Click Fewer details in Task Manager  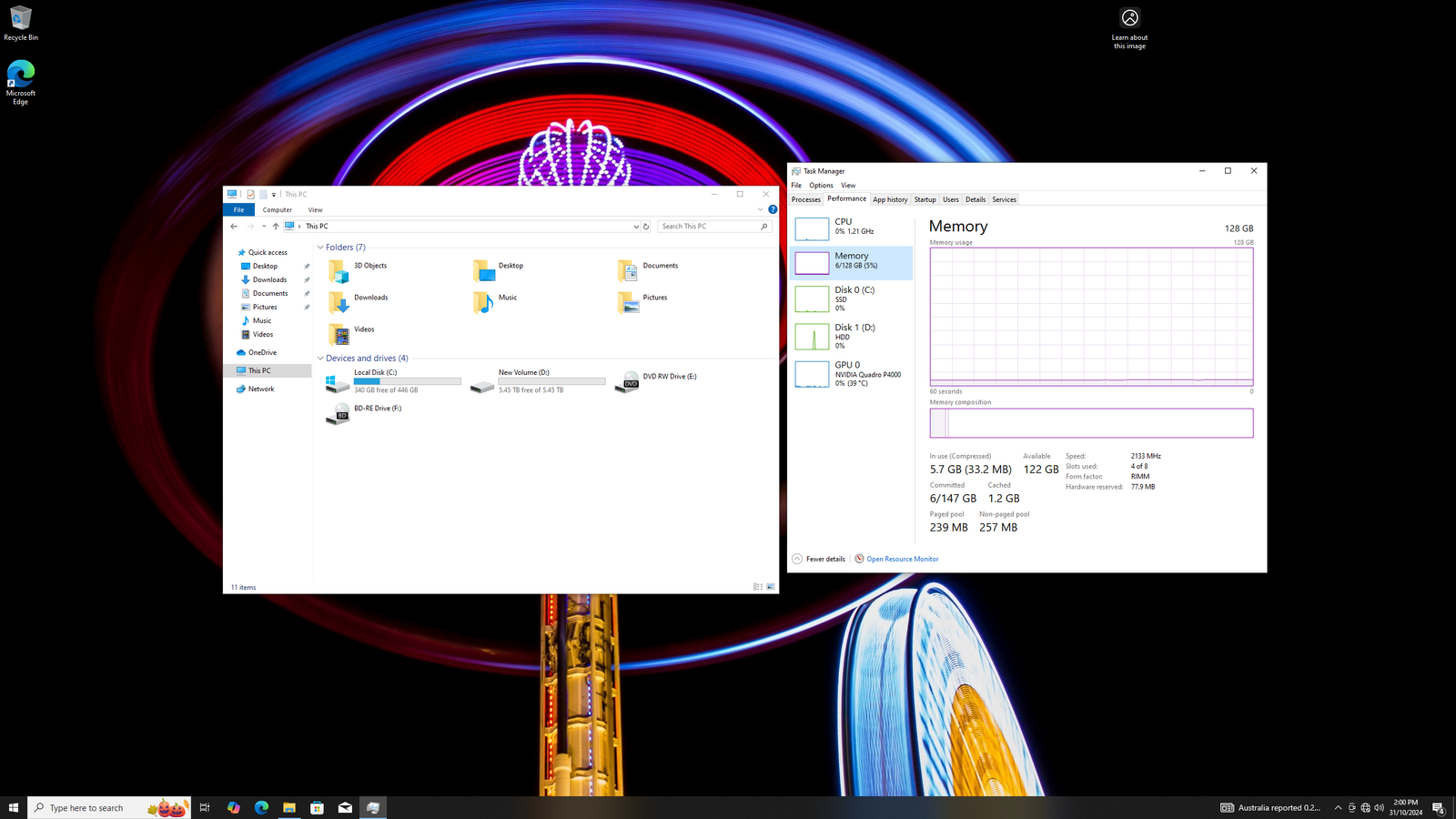(819, 559)
